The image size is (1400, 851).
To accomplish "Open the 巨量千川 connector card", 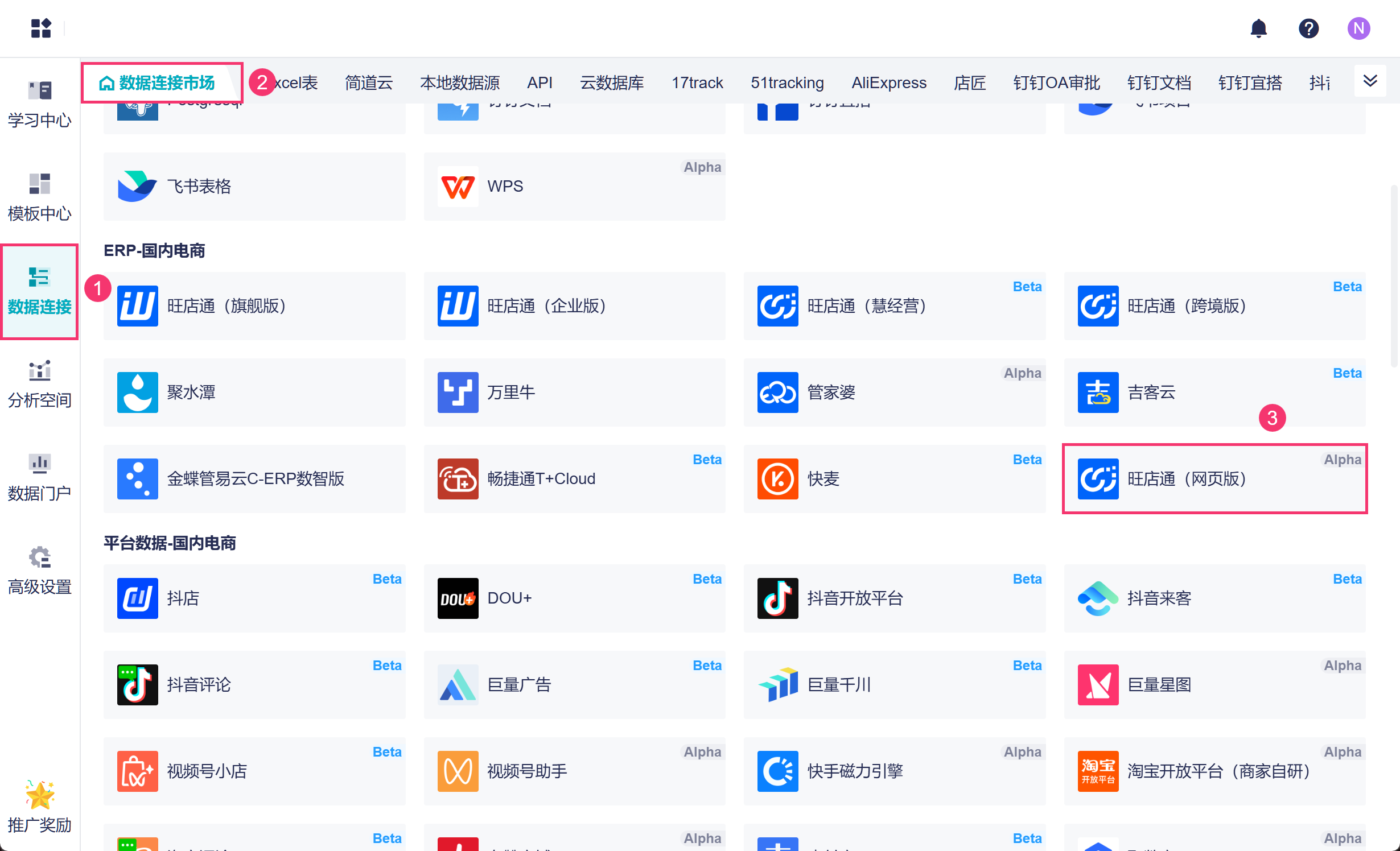I will point(895,685).
